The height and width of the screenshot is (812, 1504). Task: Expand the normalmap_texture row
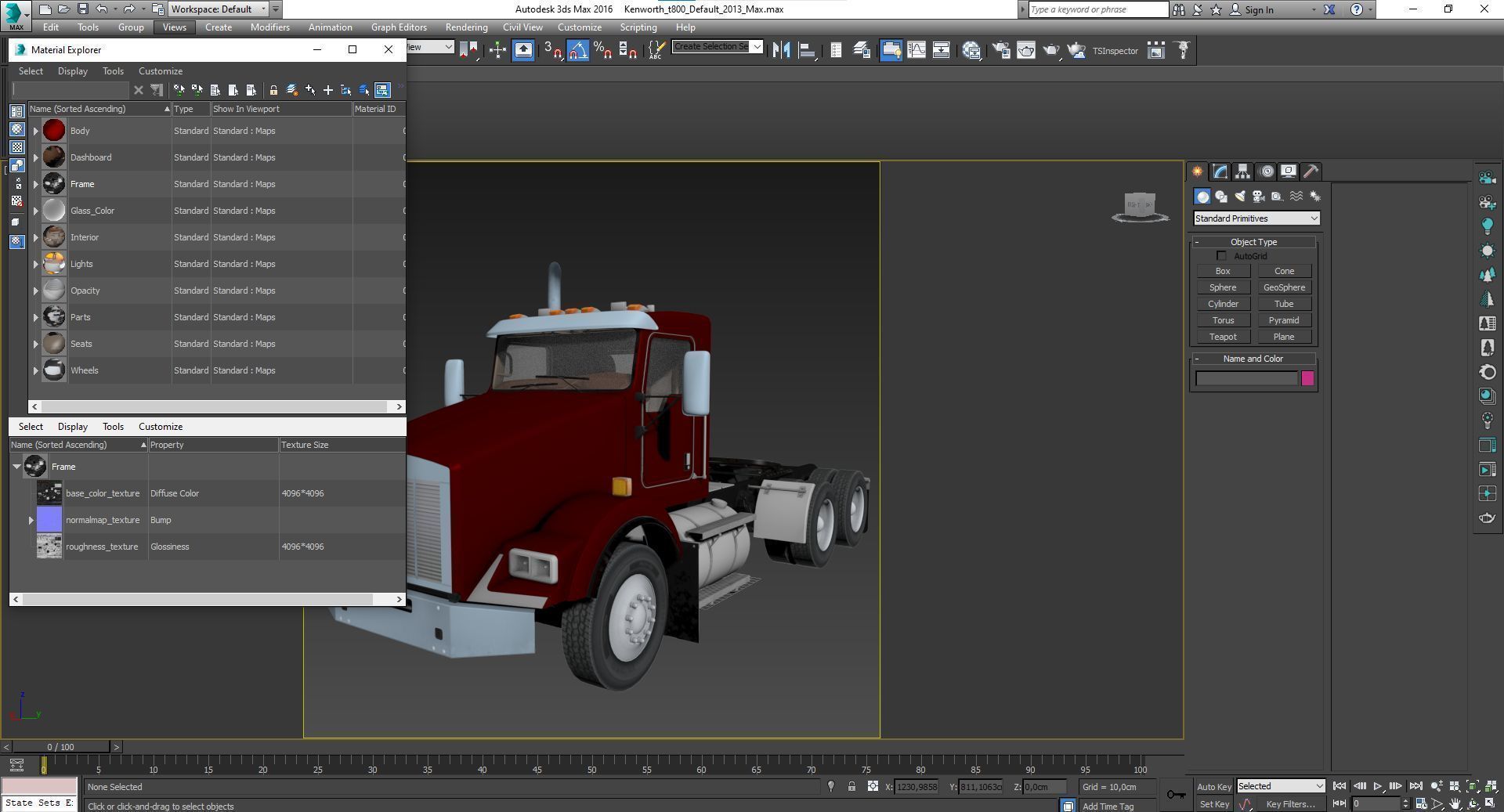[31, 520]
